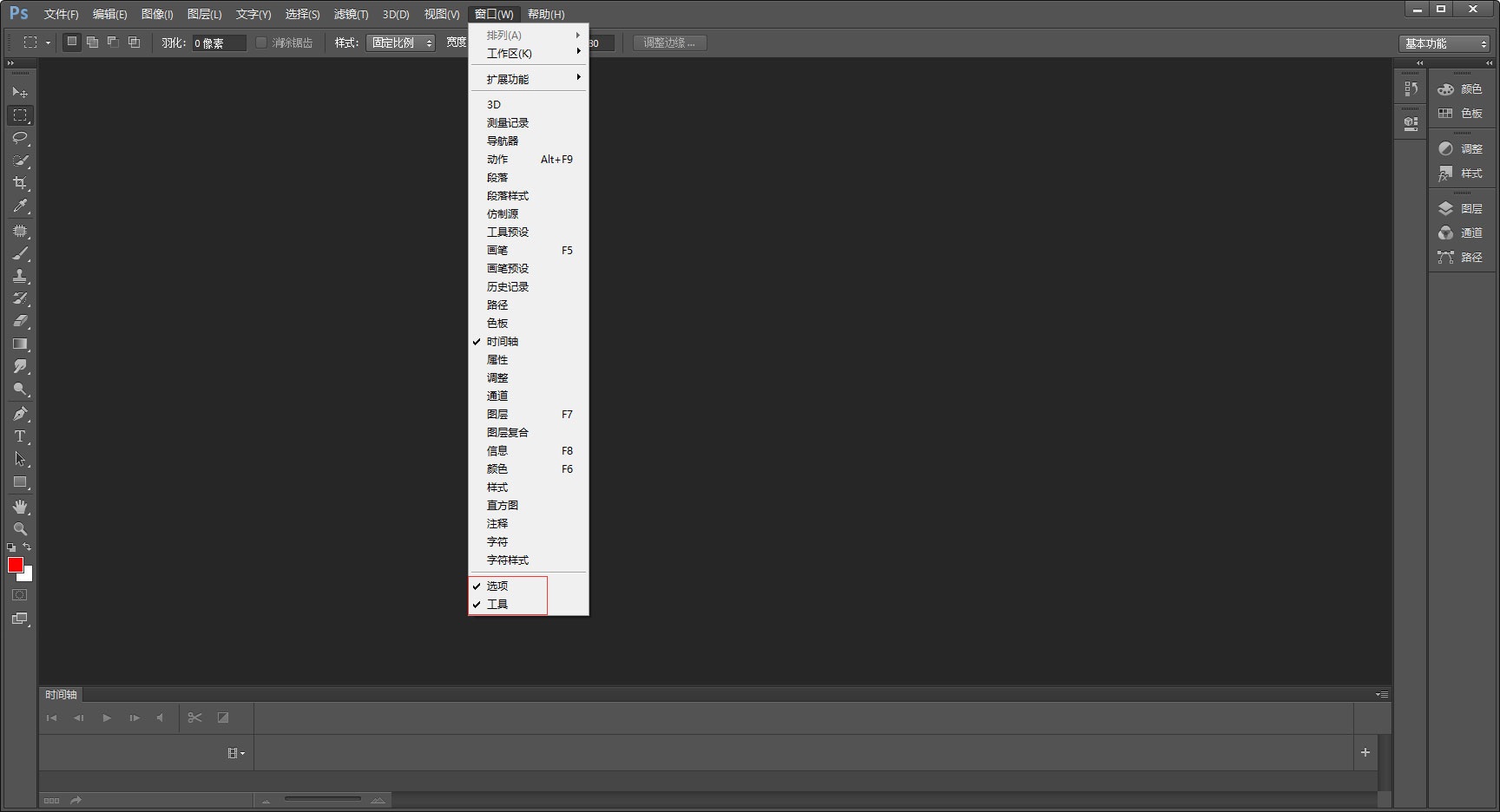Screen dimensions: 1500x812
Task: Open the 样式 固定比例 dropdown
Action: point(400,43)
